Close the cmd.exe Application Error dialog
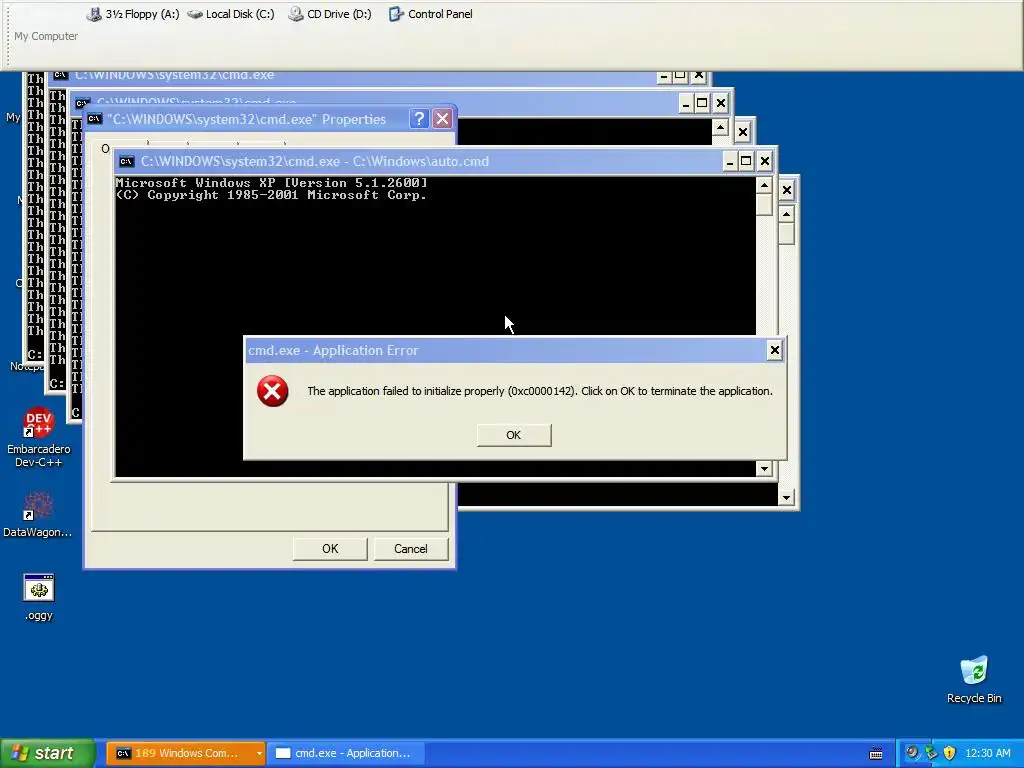Viewport: 1024px width, 768px height. tap(774, 351)
